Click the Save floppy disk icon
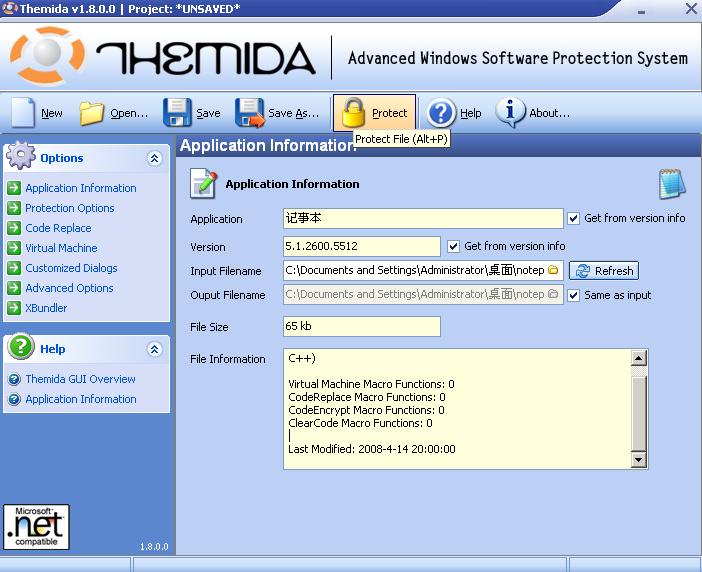Image resolution: width=702 pixels, height=572 pixels. [x=177, y=112]
